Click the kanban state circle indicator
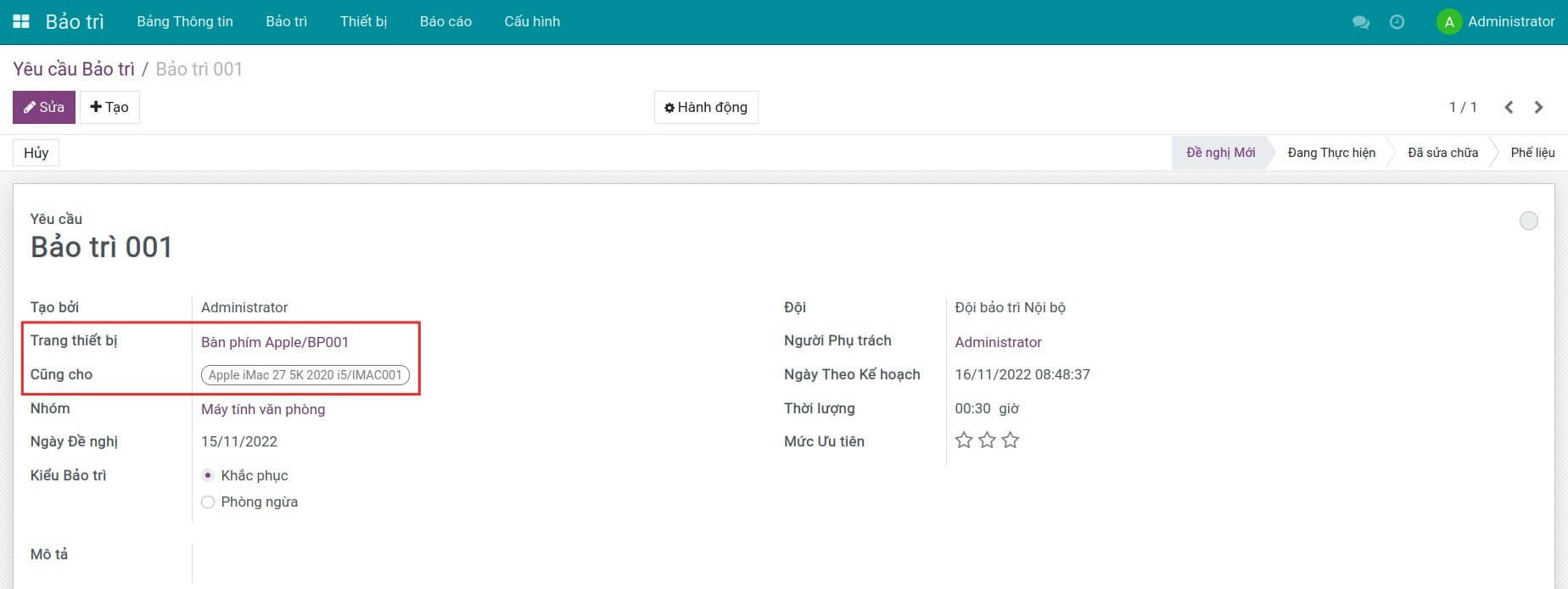 pos(1528,221)
